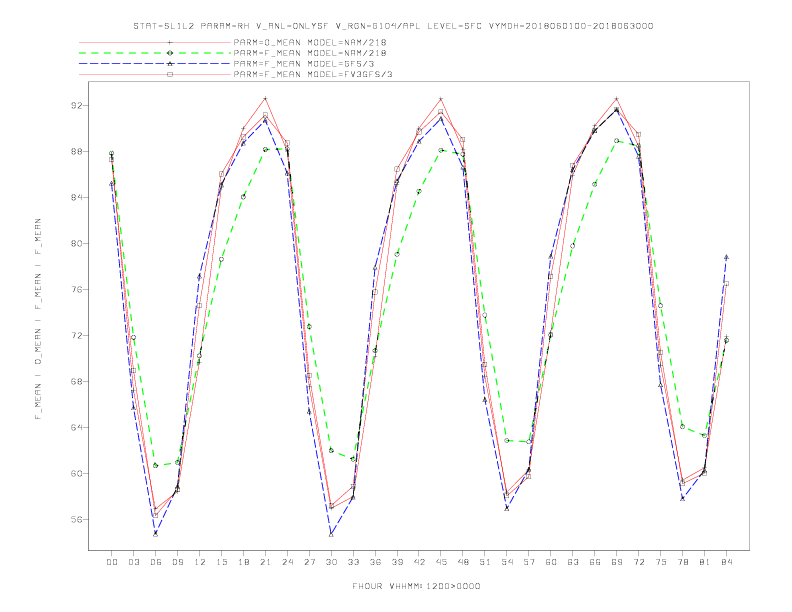This screenshot has width=792, height=612.
Task: Click x-axis forecast hour label 09
Action: [x=177, y=562]
